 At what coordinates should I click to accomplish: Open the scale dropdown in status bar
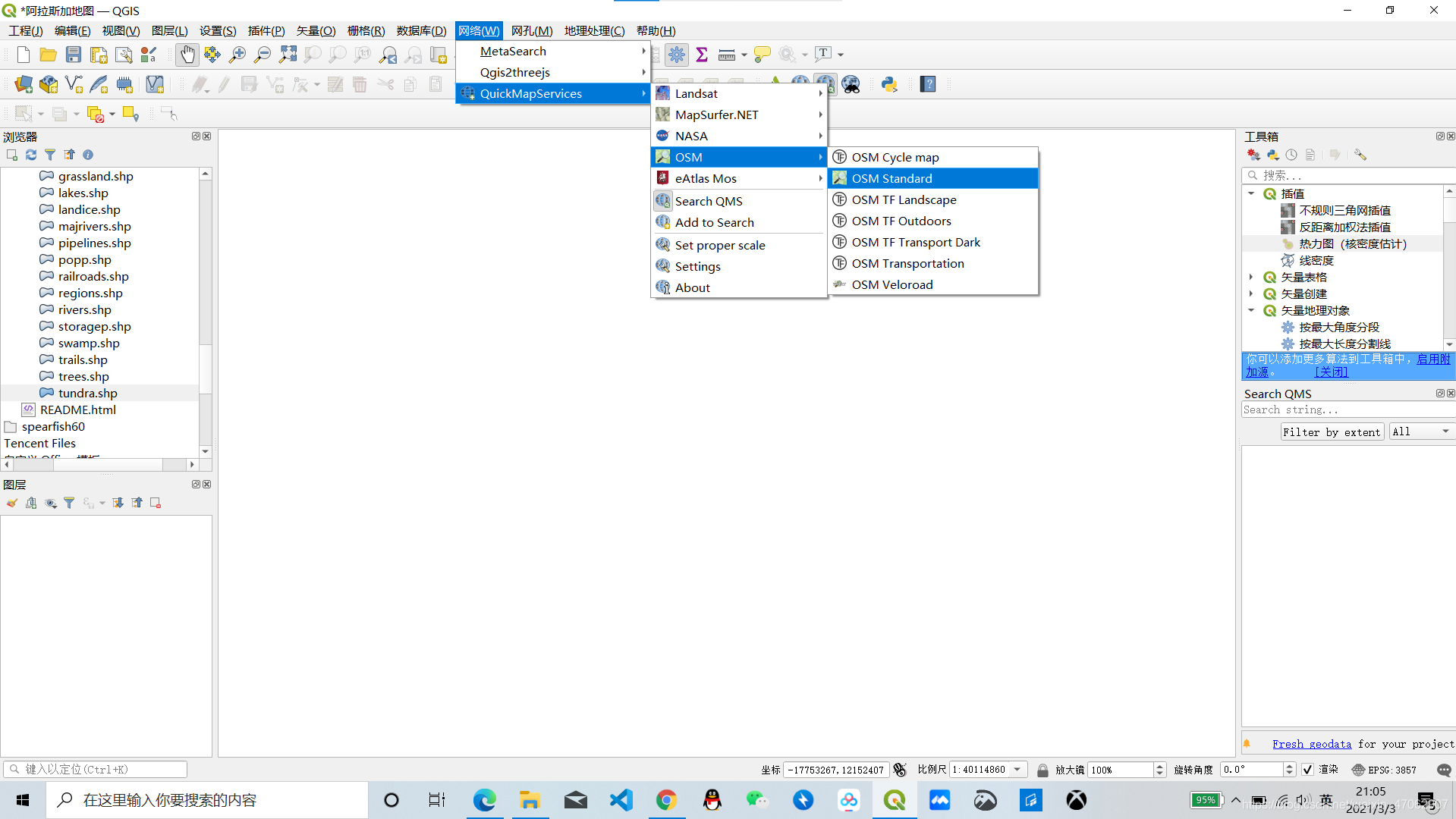coord(1017,770)
